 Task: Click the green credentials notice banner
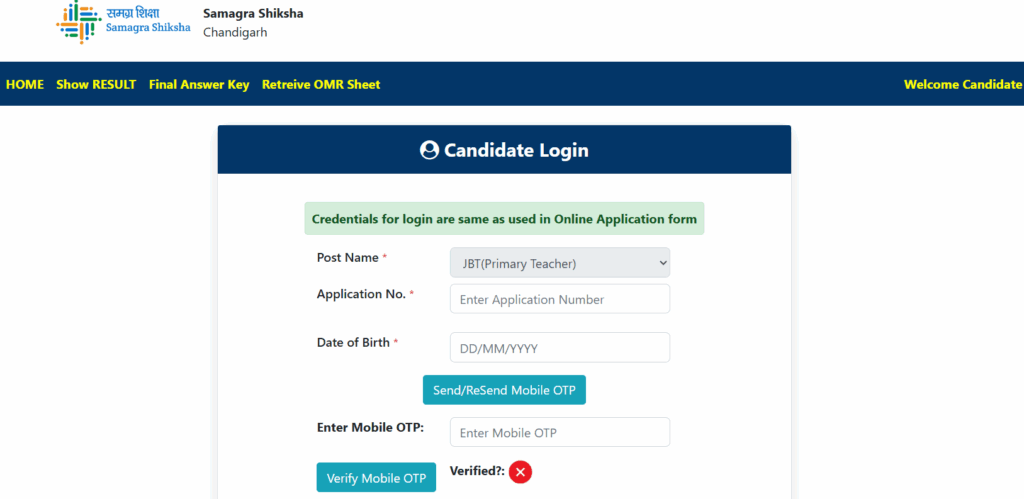click(x=504, y=219)
